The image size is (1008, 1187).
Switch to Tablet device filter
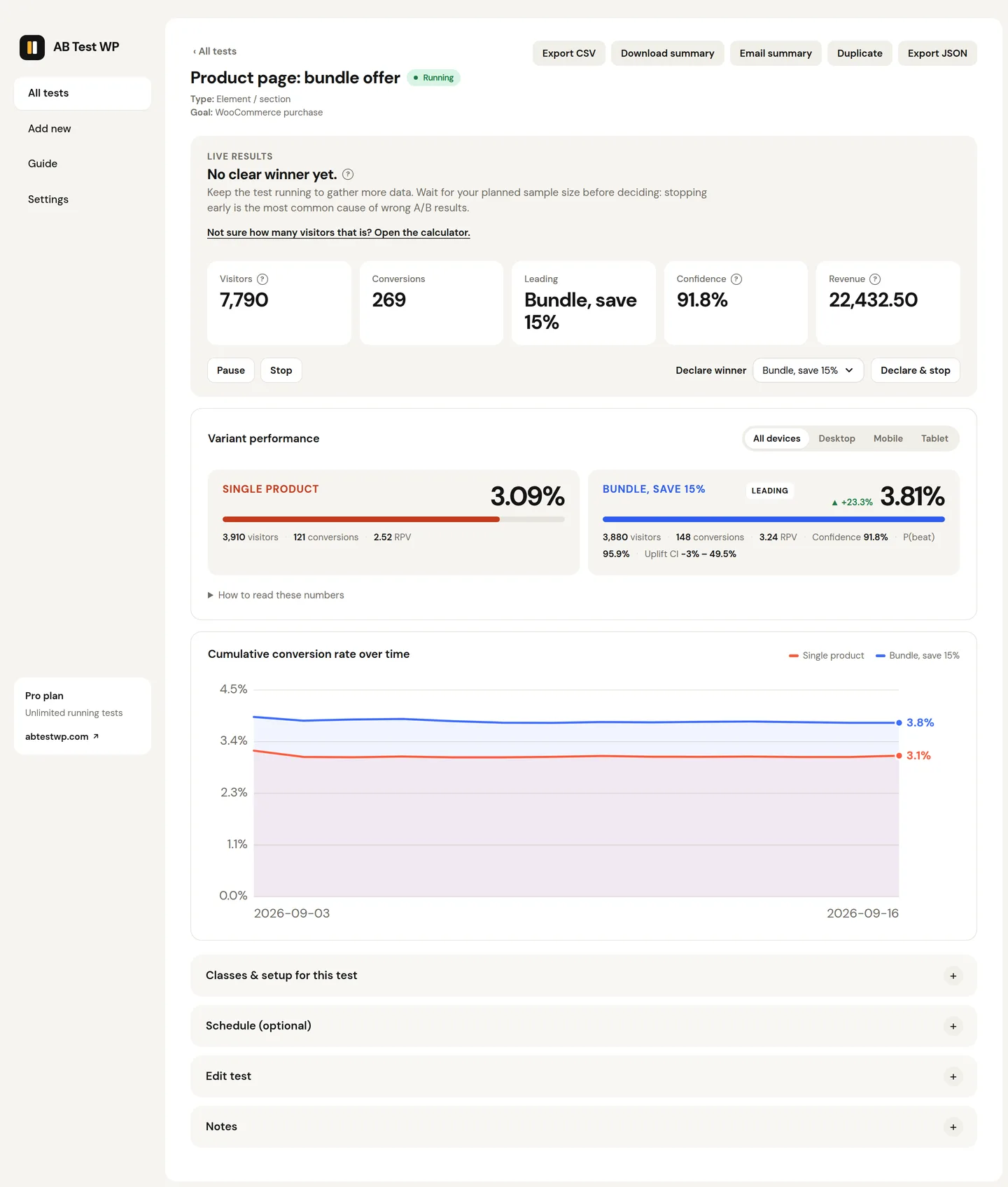(x=934, y=439)
